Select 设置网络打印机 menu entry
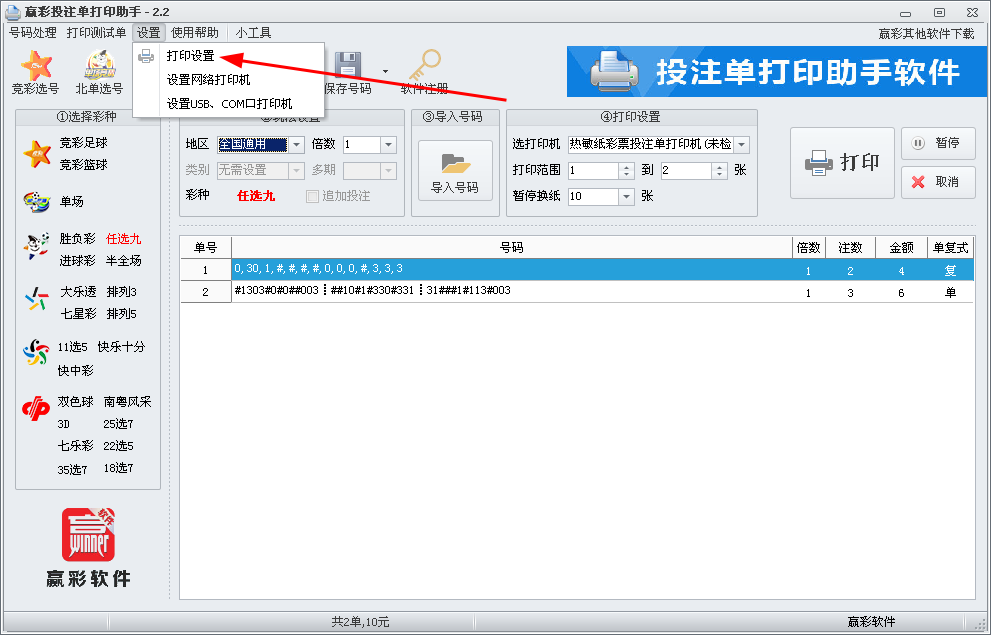 (x=208, y=80)
